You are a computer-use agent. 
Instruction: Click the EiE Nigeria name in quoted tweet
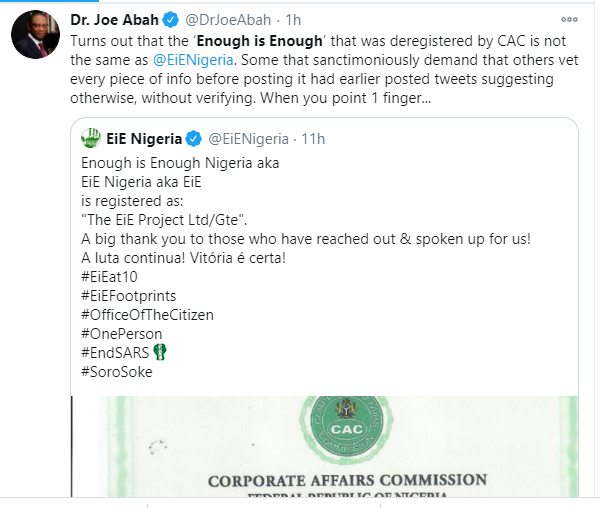(144, 138)
